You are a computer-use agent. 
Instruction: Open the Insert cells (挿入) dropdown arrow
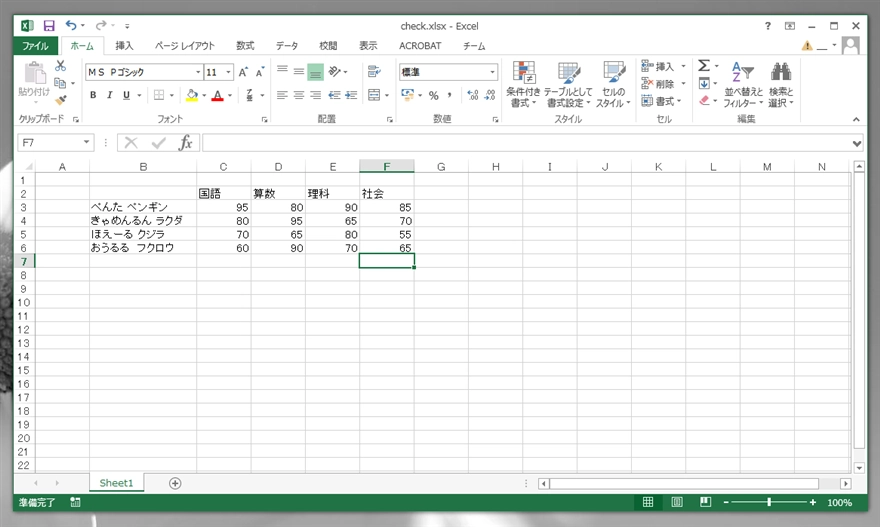(x=684, y=66)
